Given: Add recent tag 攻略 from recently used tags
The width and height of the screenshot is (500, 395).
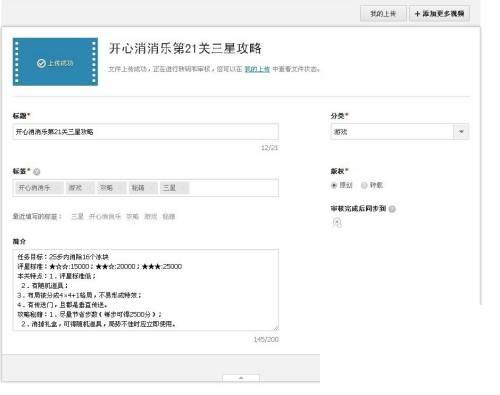Looking at the screenshot, I should pos(132,217).
